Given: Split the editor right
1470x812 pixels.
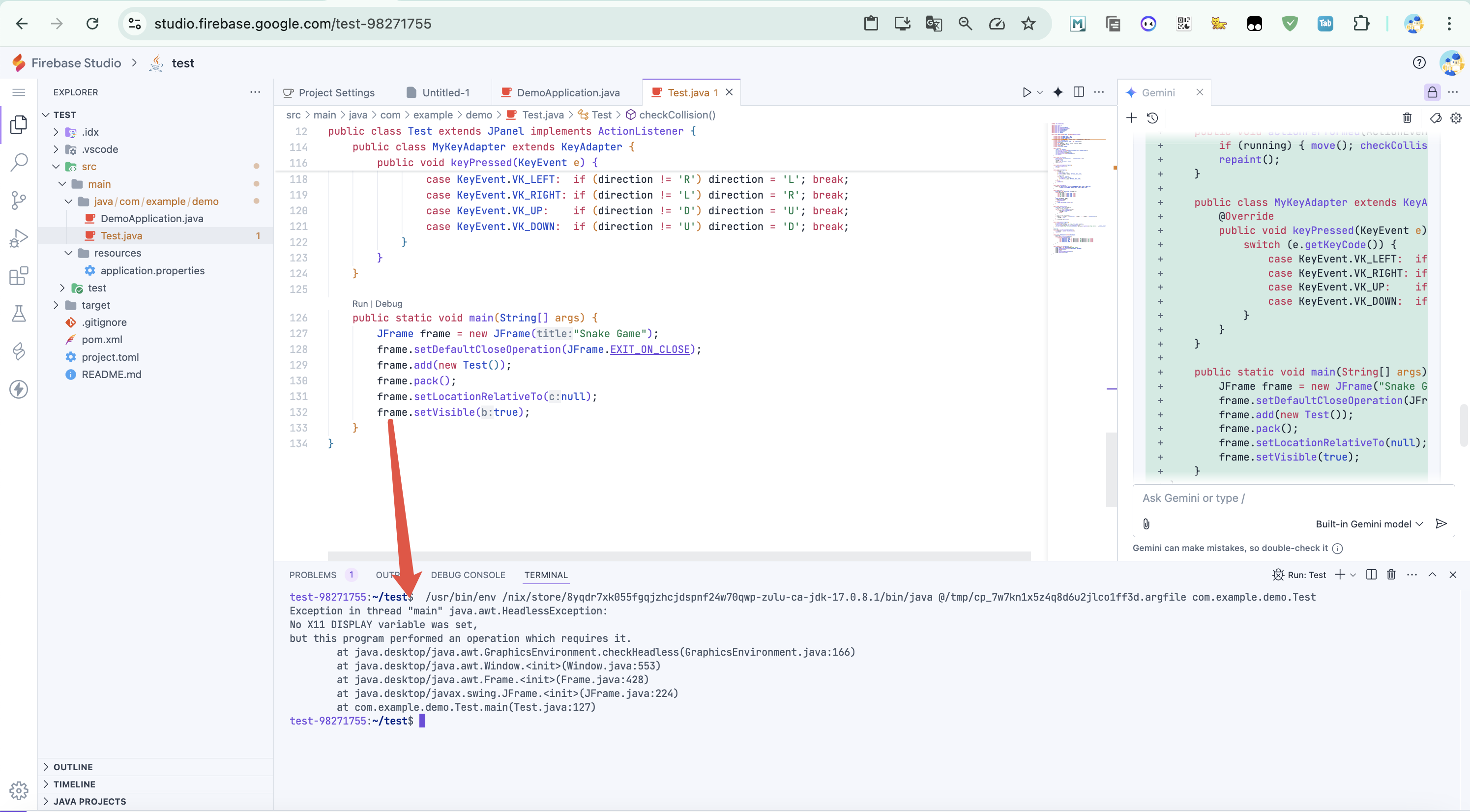Looking at the screenshot, I should click(1079, 92).
